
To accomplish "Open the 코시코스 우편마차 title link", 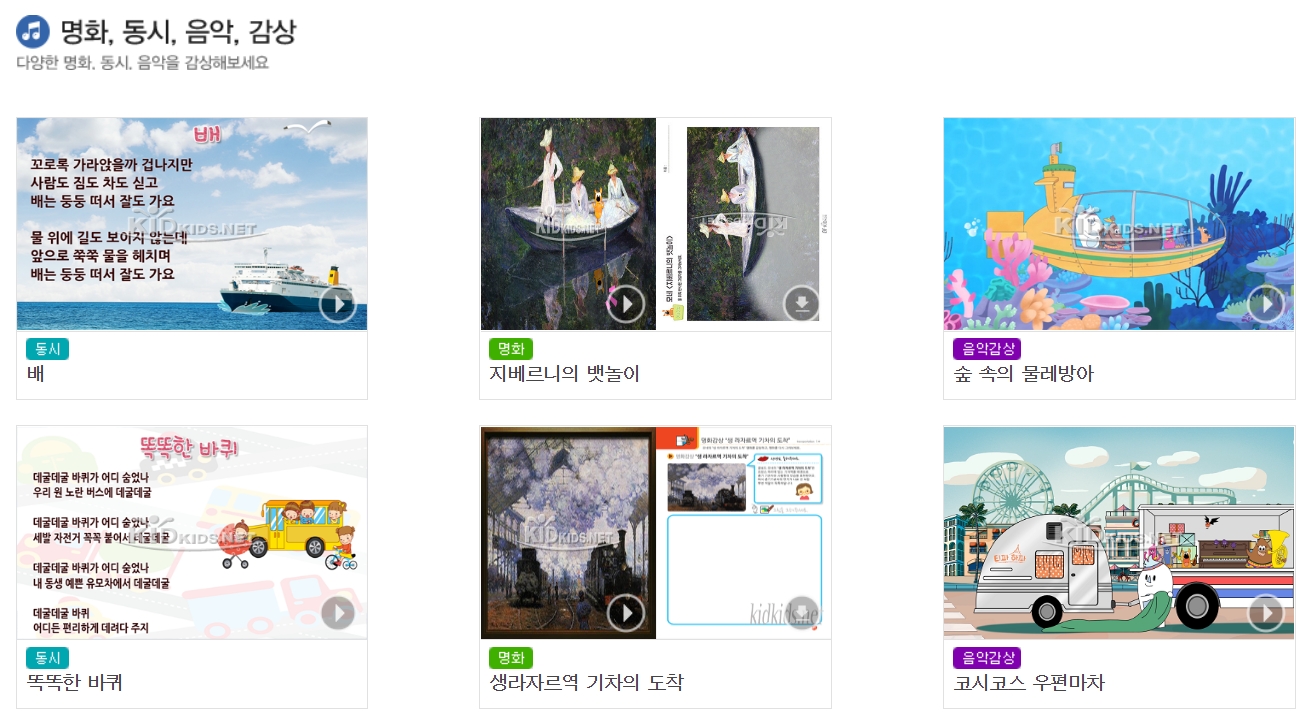I will click(x=1029, y=683).
